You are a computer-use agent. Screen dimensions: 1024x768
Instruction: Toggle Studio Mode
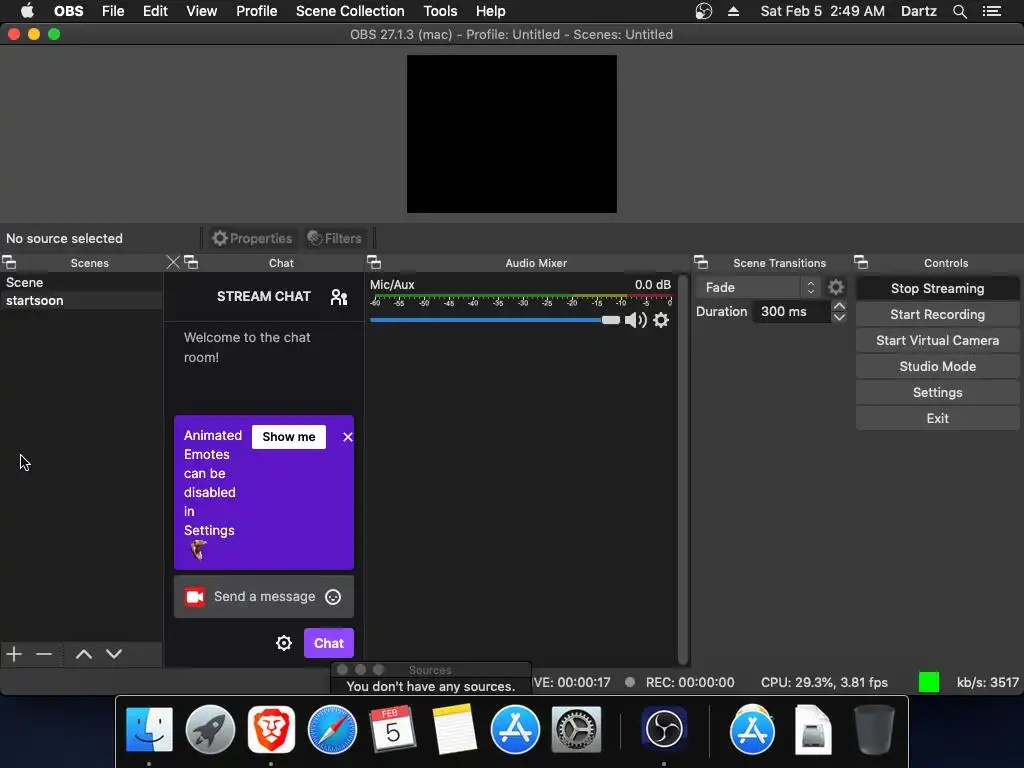tap(937, 367)
